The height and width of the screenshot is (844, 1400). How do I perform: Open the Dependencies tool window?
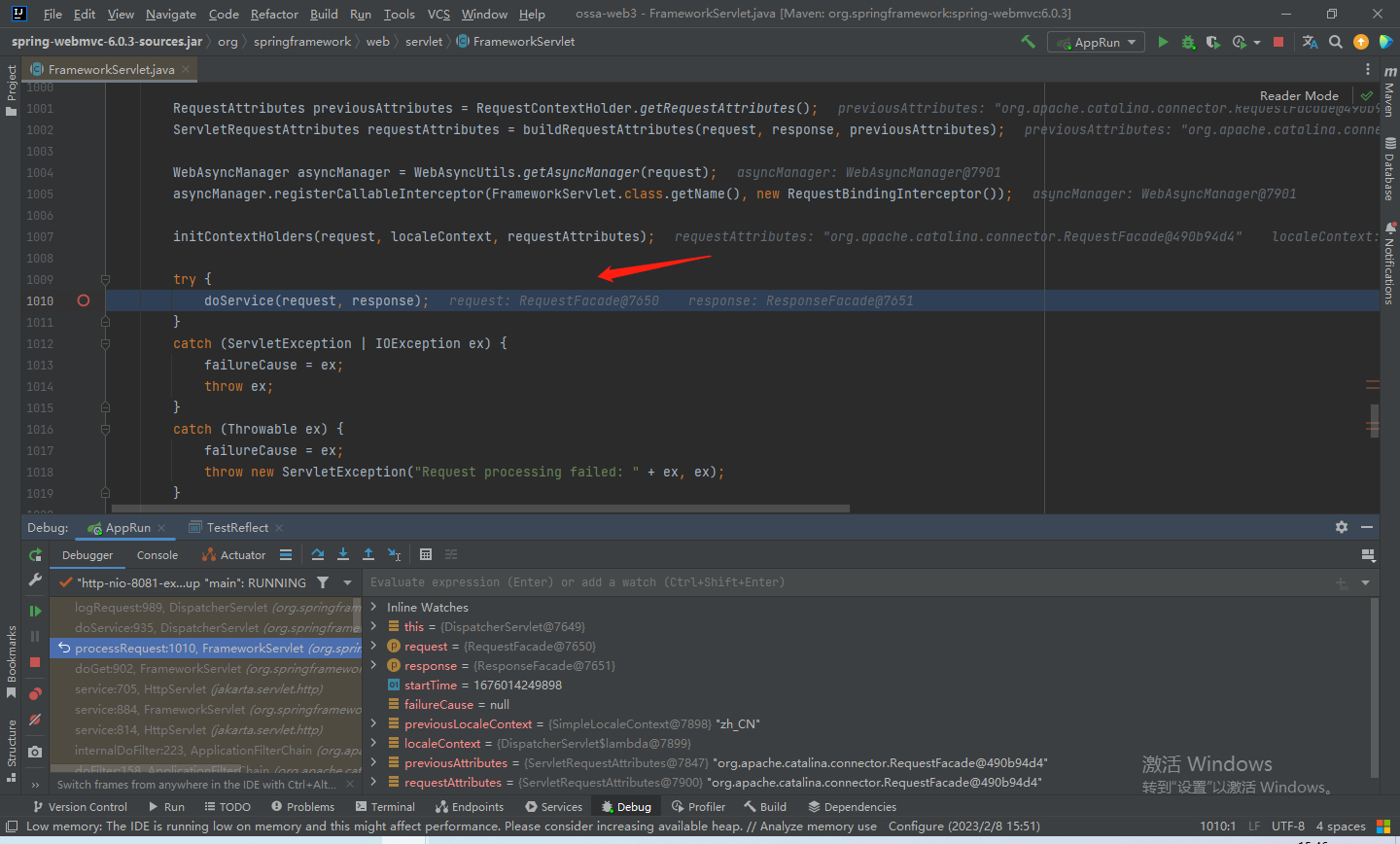point(852,806)
